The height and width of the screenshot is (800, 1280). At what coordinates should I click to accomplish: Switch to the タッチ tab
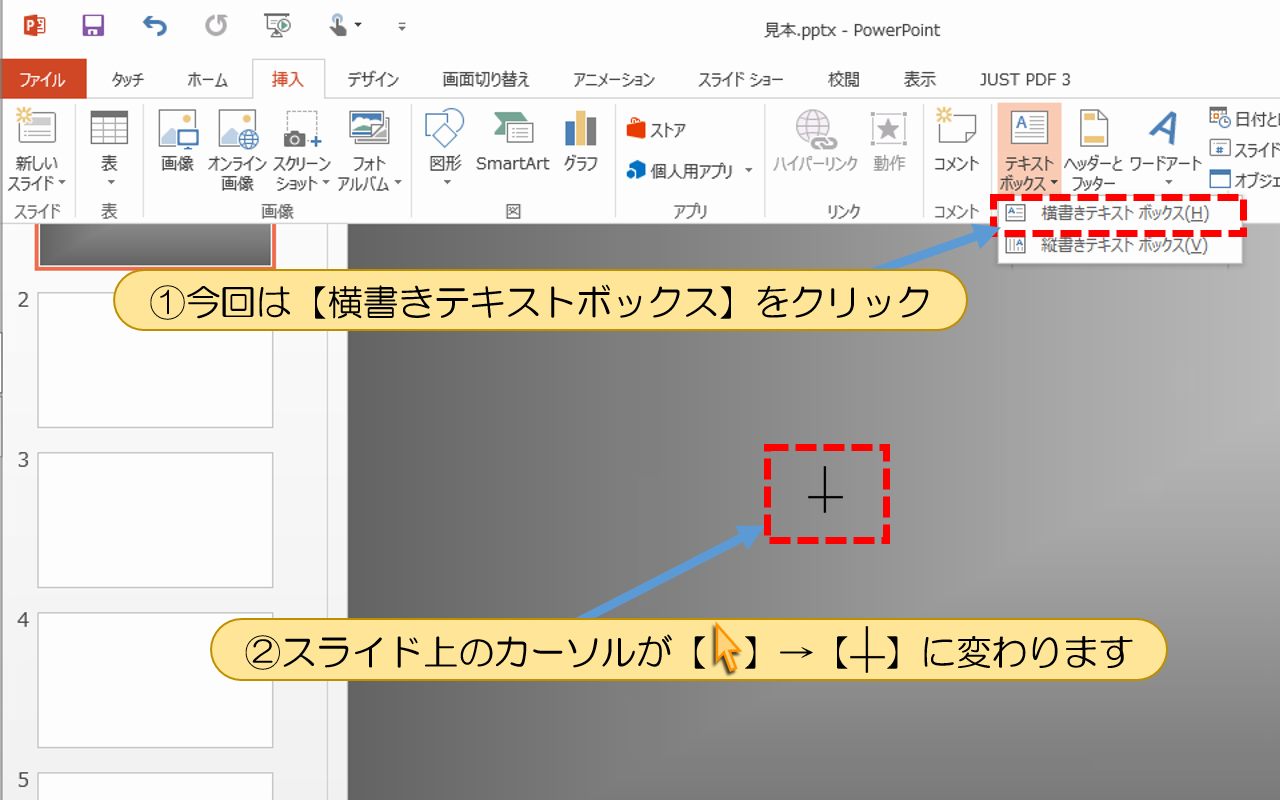(x=128, y=80)
